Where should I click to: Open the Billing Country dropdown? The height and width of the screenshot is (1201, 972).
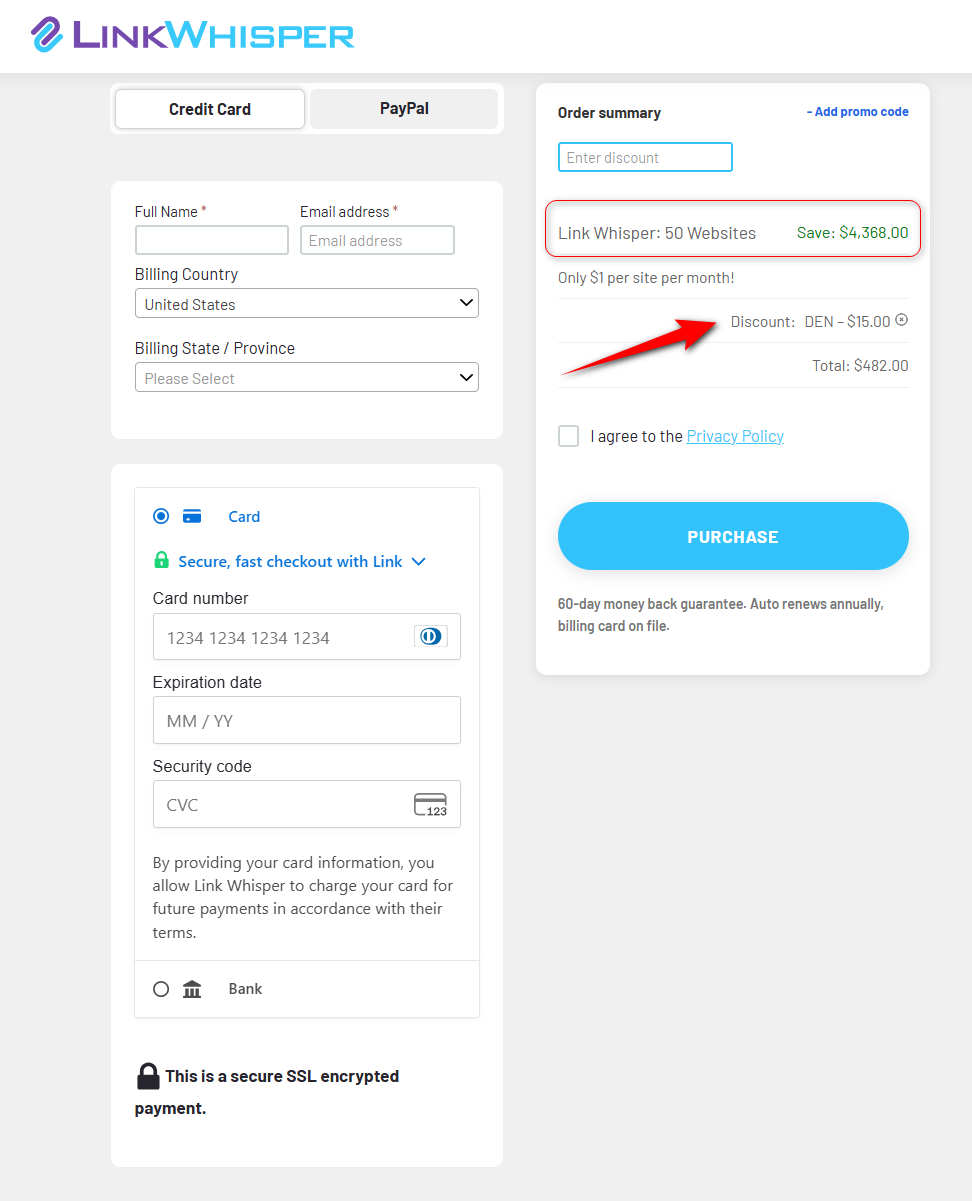point(306,303)
